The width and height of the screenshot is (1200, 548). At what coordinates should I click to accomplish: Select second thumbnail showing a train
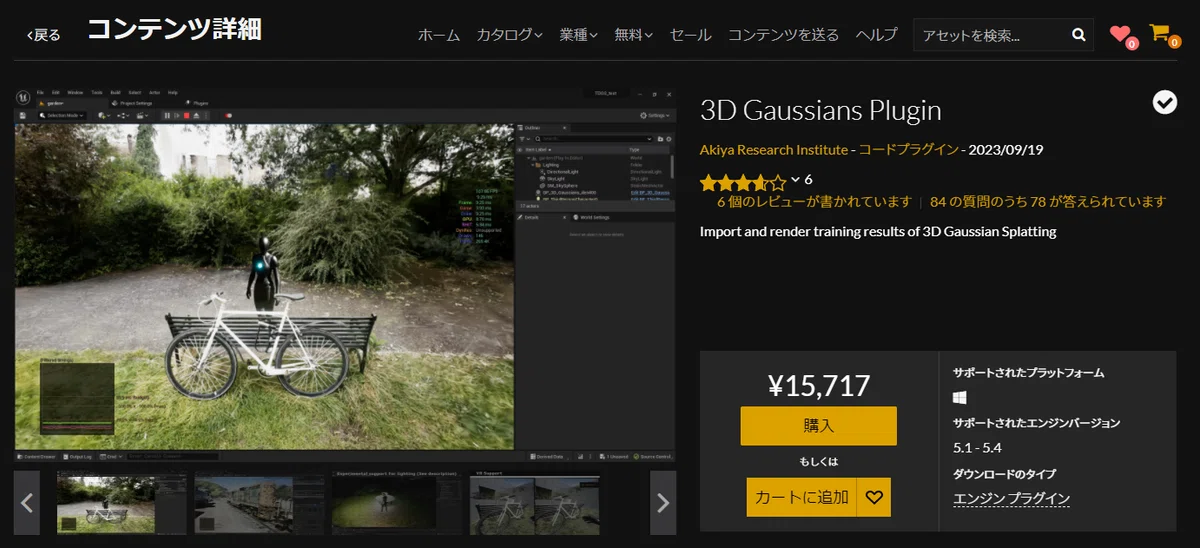pyautogui.click(x=260, y=503)
